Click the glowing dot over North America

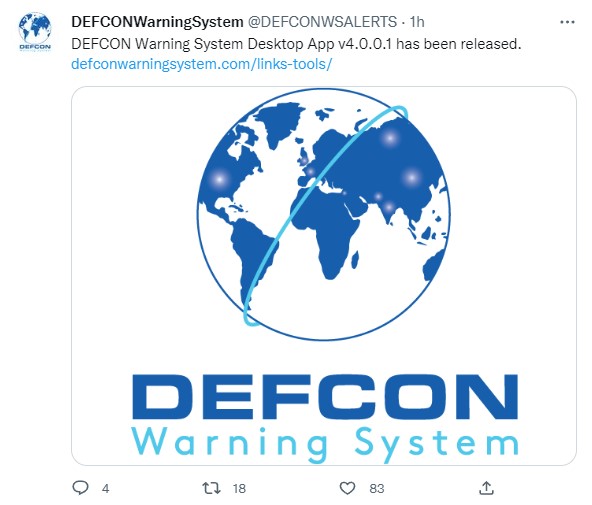219,179
